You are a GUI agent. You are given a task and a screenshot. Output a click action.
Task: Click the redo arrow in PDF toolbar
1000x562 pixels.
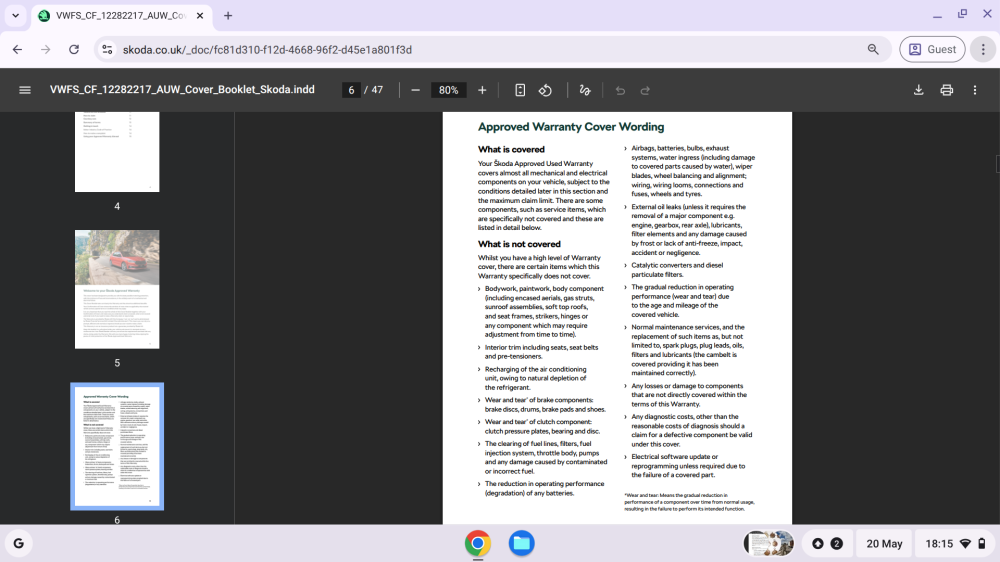point(645,90)
